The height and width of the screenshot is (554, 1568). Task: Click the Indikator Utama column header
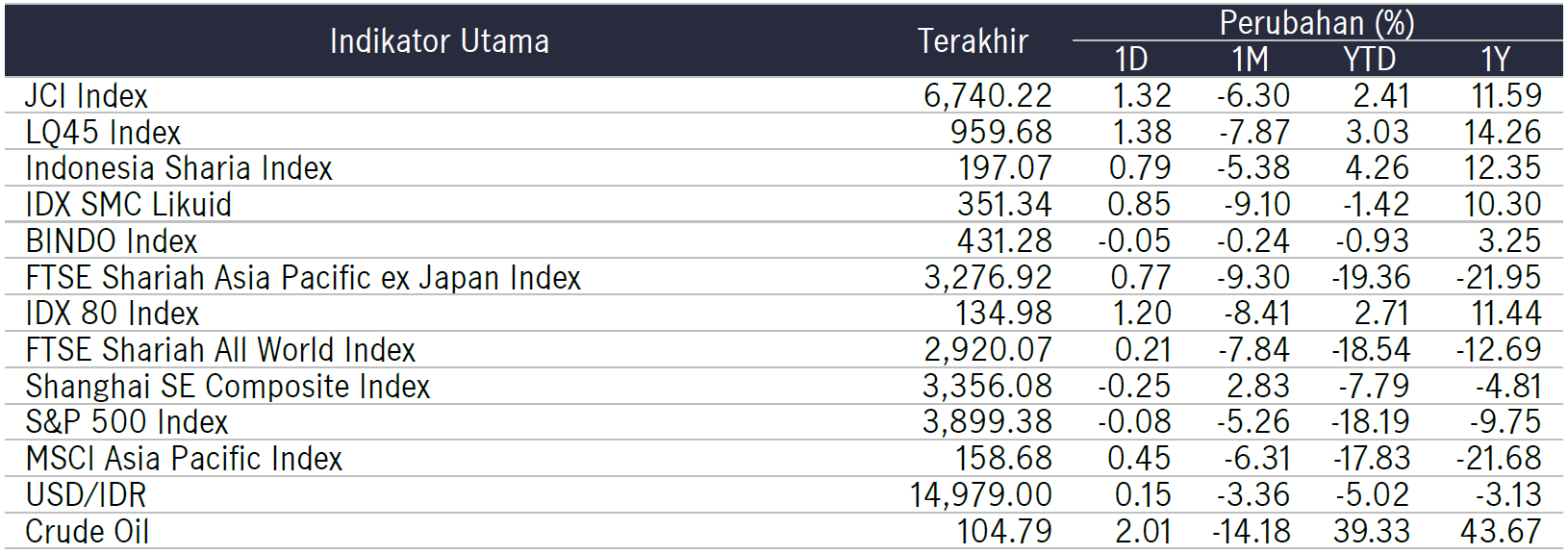[440, 41]
